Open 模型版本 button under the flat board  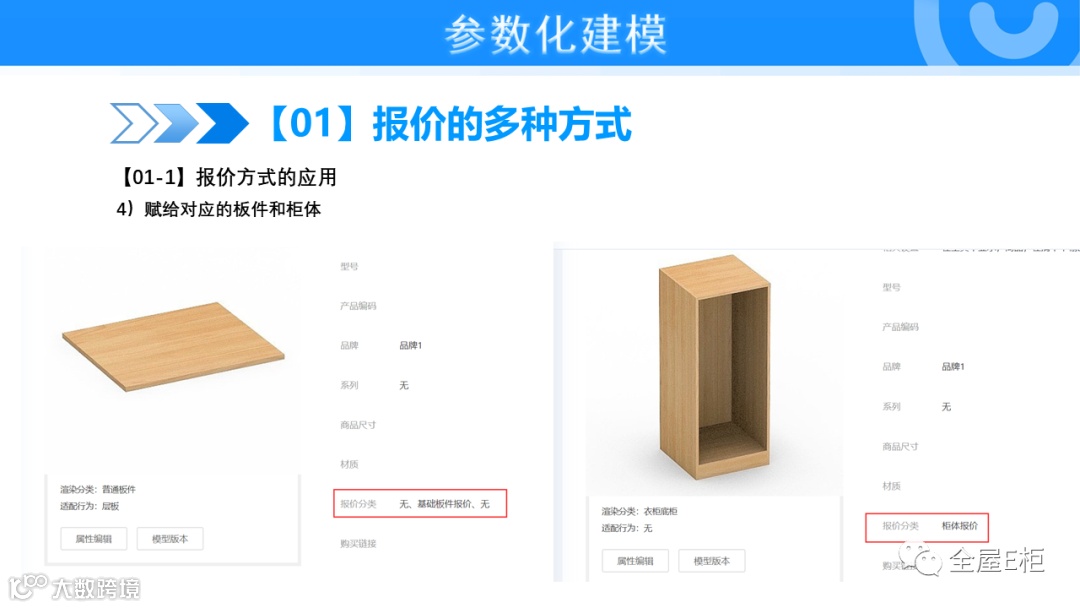pyautogui.click(x=170, y=538)
